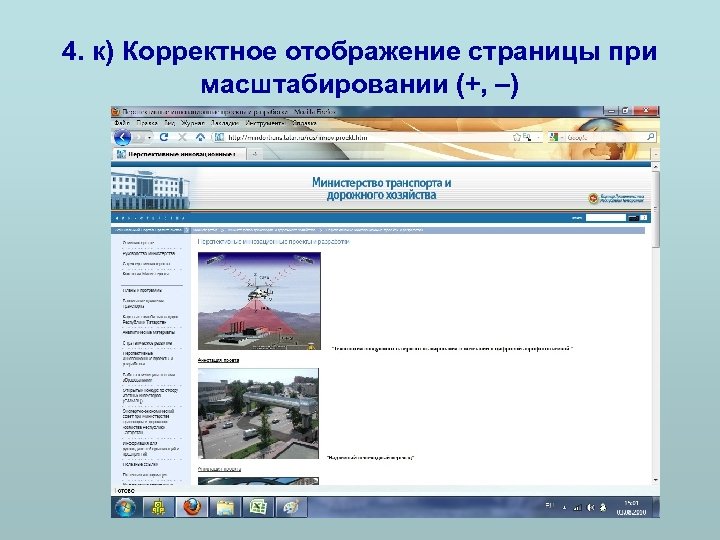Open the address bar history dropdown
This screenshot has height=540, width=720.
(x=538, y=137)
